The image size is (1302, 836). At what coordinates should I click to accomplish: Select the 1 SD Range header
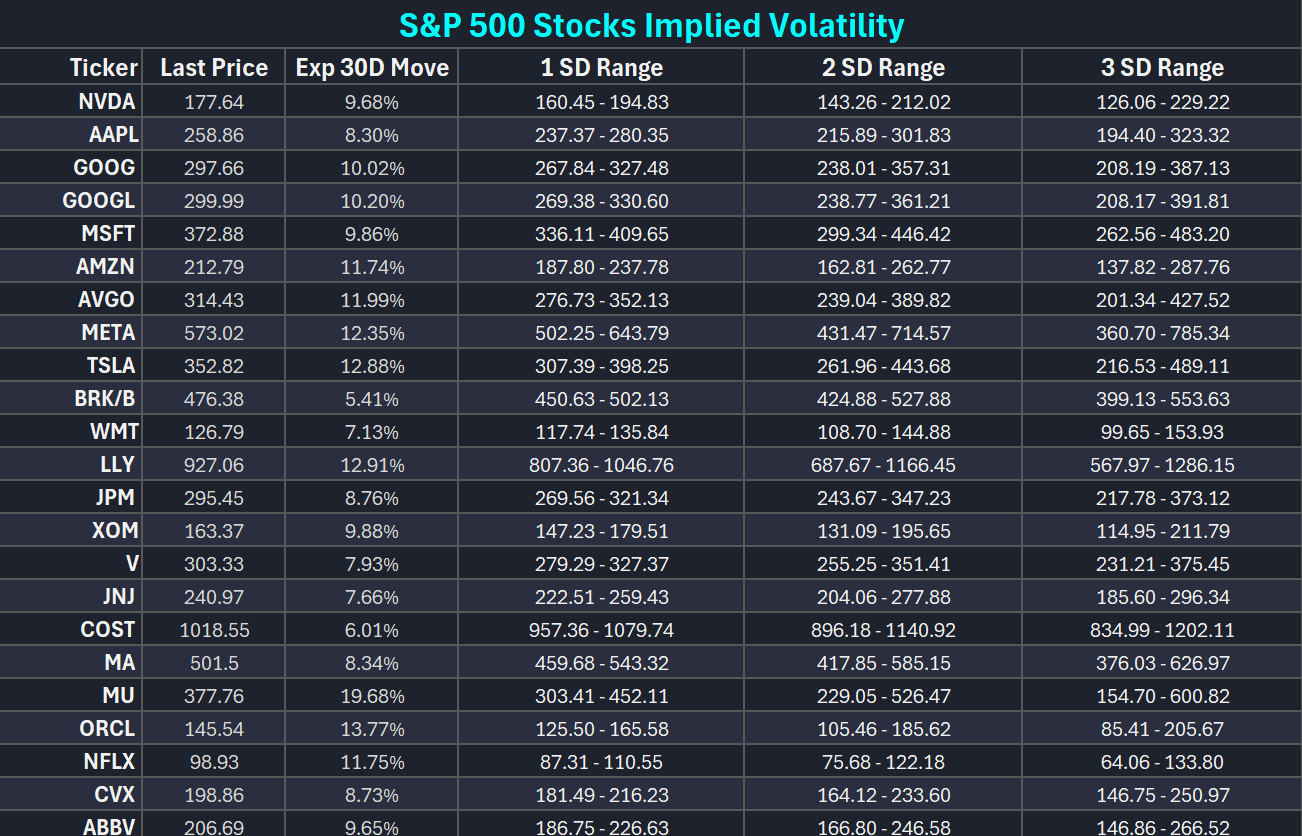point(602,68)
